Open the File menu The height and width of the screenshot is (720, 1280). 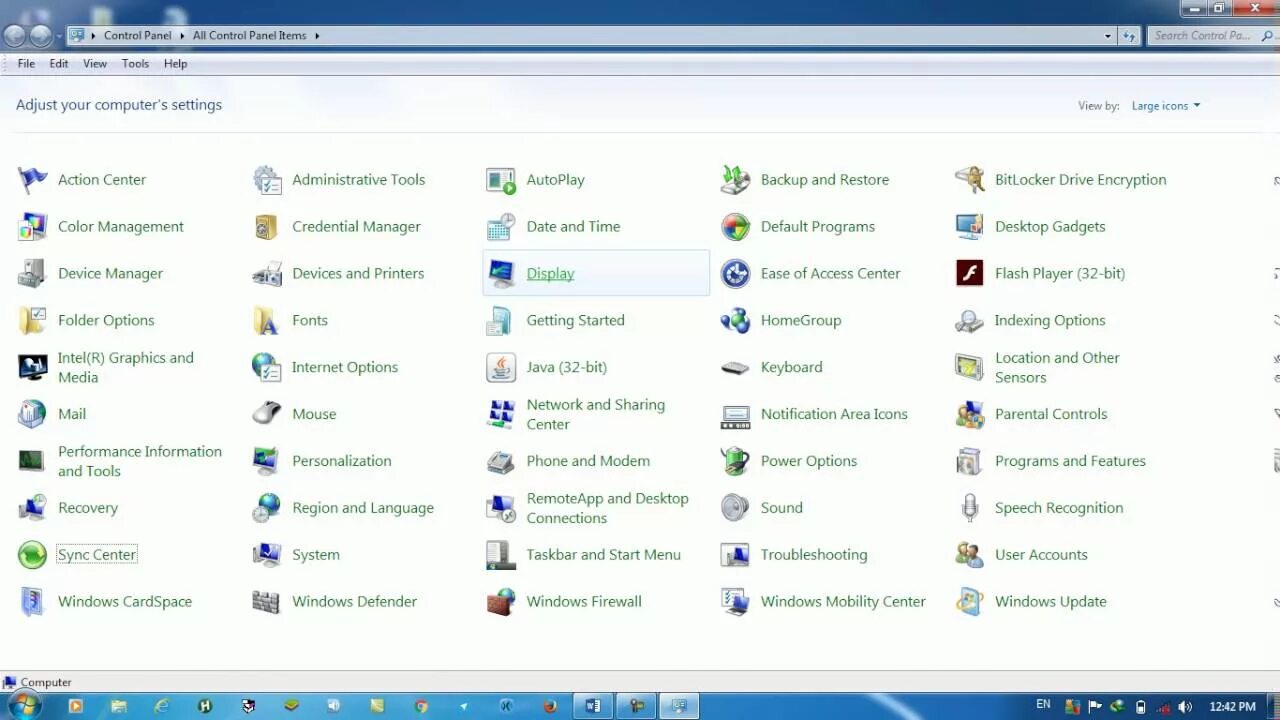[26, 64]
